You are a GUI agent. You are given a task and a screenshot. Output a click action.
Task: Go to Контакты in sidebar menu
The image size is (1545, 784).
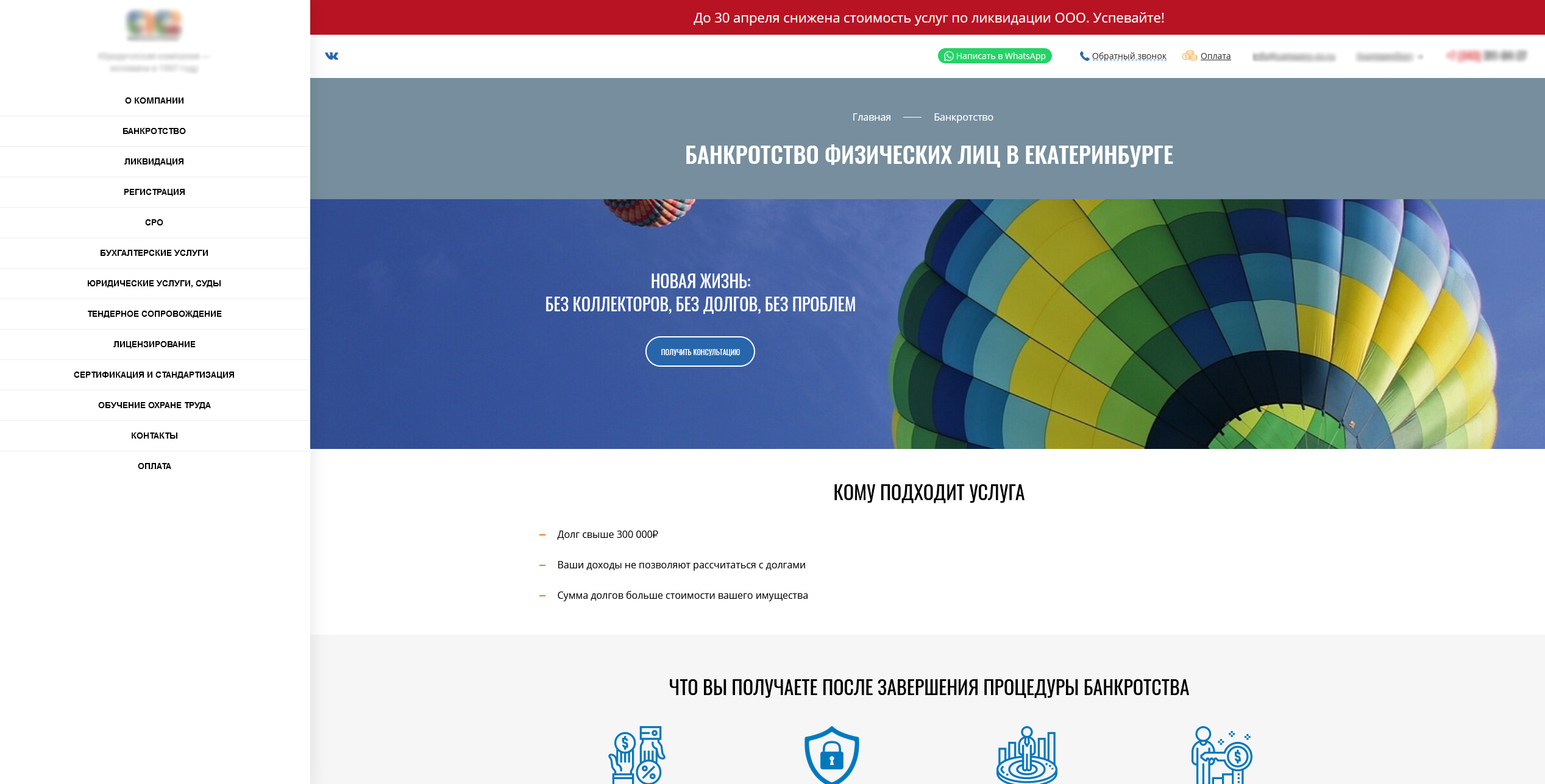click(x=154, y=436)
